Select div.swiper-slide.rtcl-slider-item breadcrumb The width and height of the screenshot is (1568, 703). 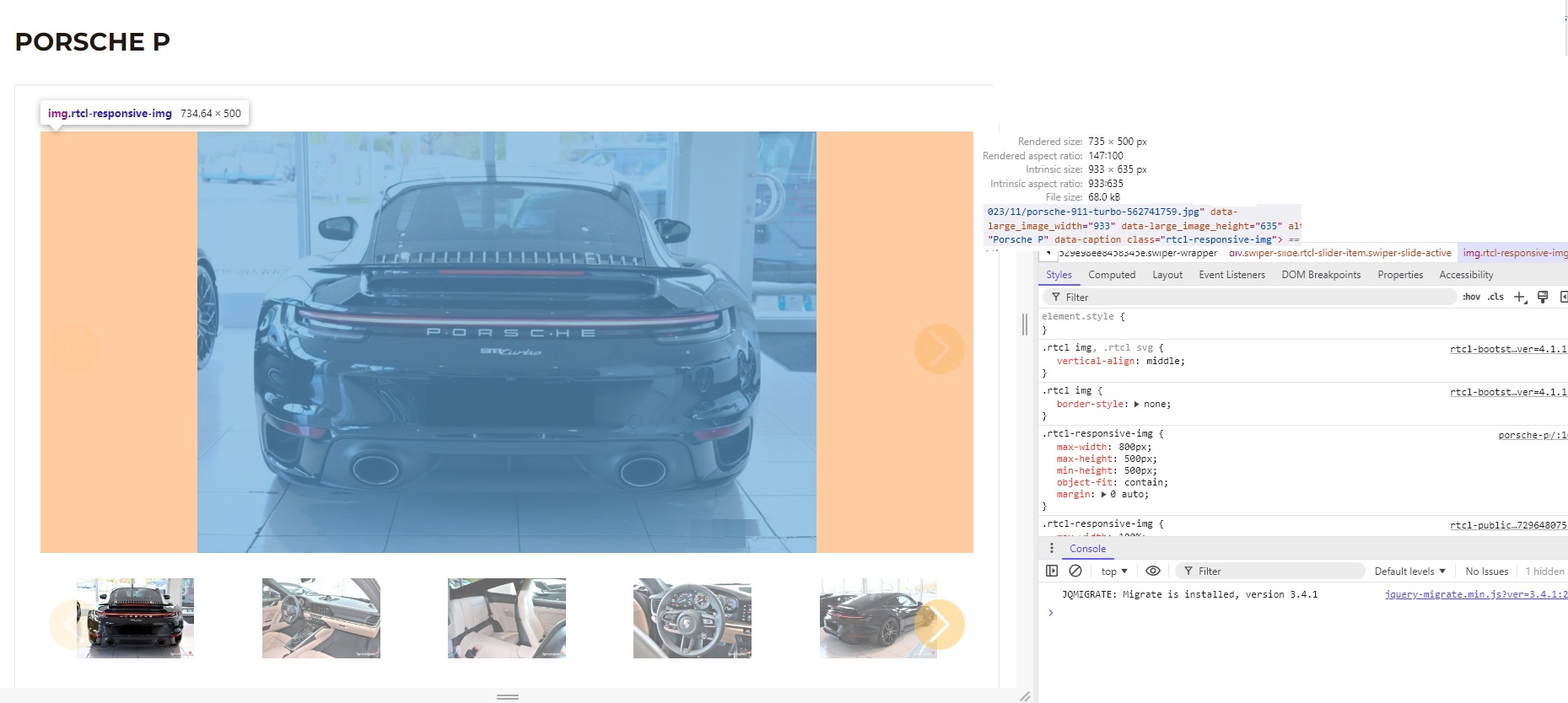pyautogui.click(x=1339, y=253)
